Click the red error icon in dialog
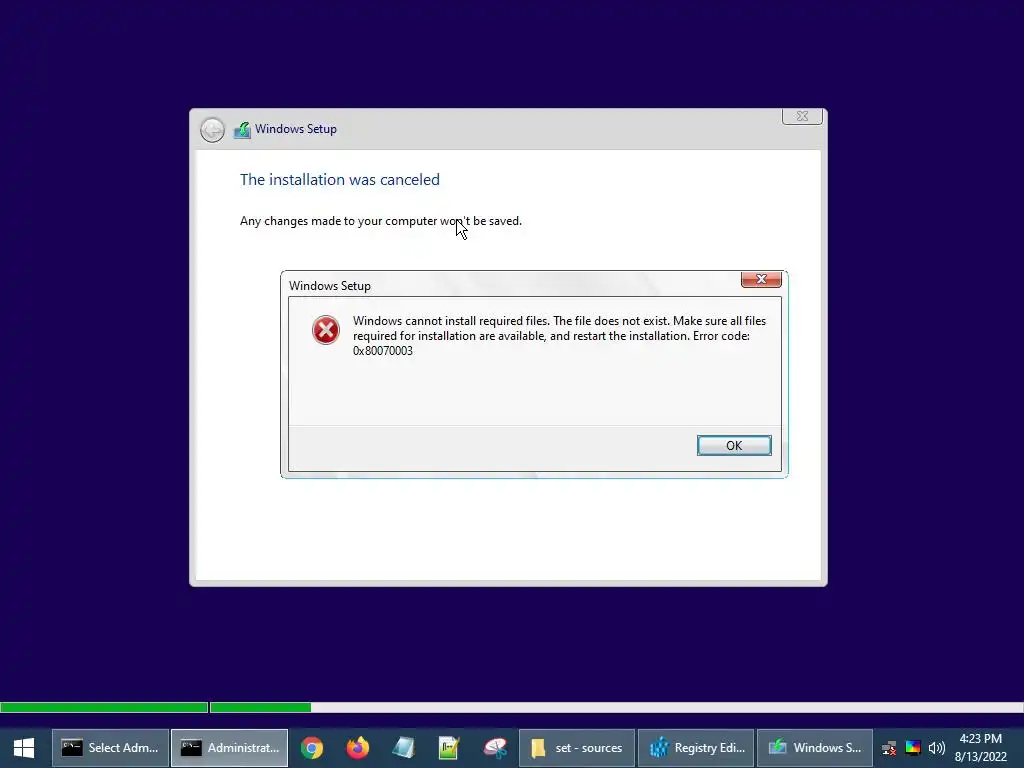The width and height of the screenshot is (1024, 768). click(x=325, y=330)
